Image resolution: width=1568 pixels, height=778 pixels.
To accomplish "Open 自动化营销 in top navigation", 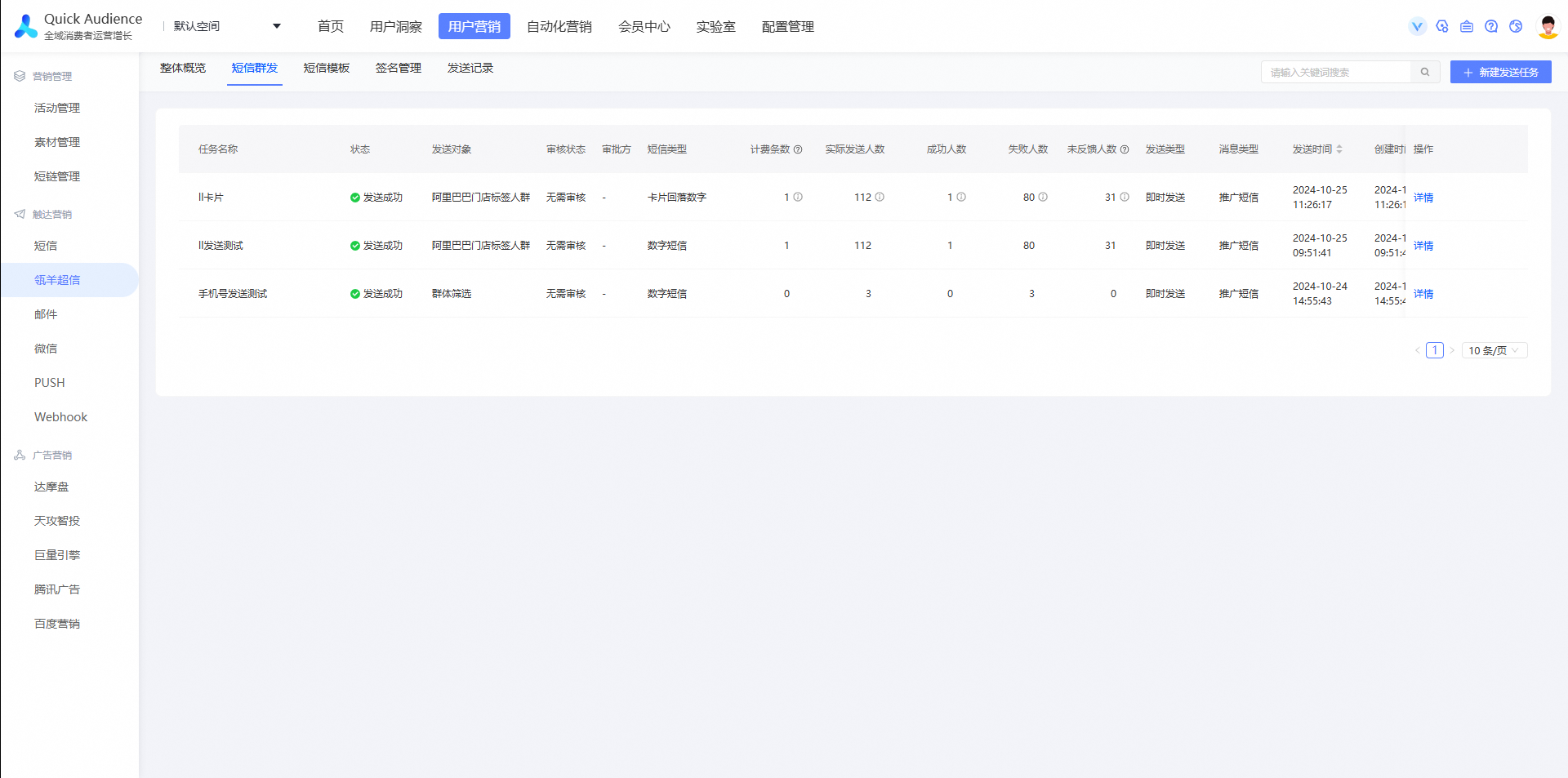I will (559, 26).
